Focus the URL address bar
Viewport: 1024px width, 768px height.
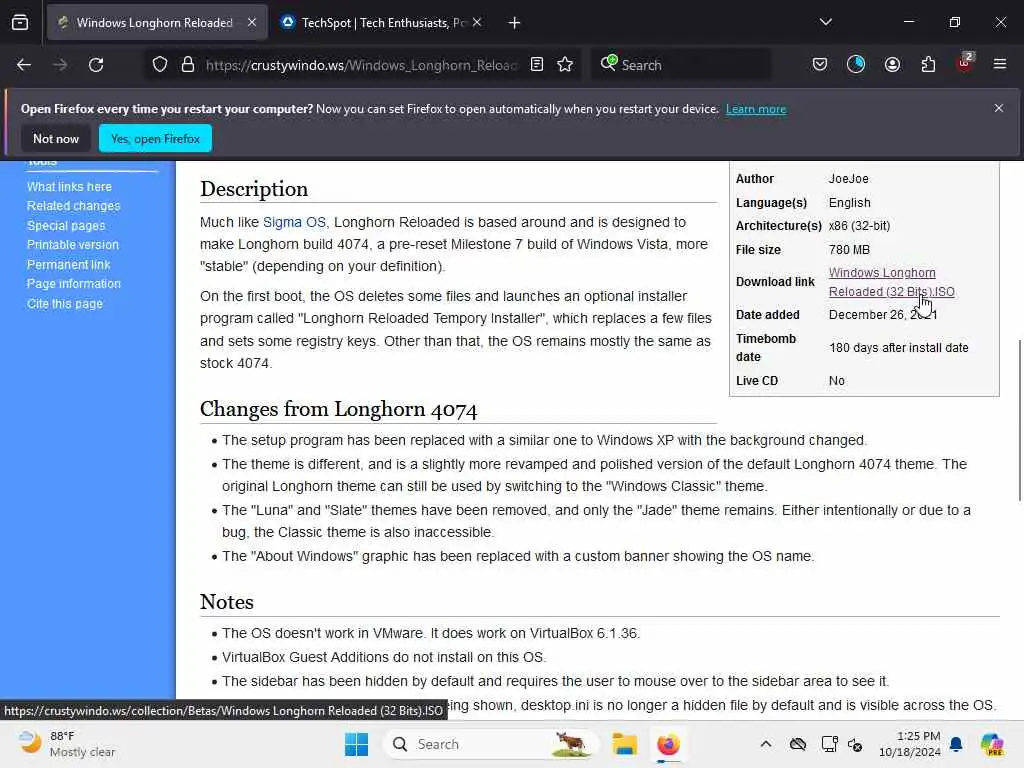point(360,65)
